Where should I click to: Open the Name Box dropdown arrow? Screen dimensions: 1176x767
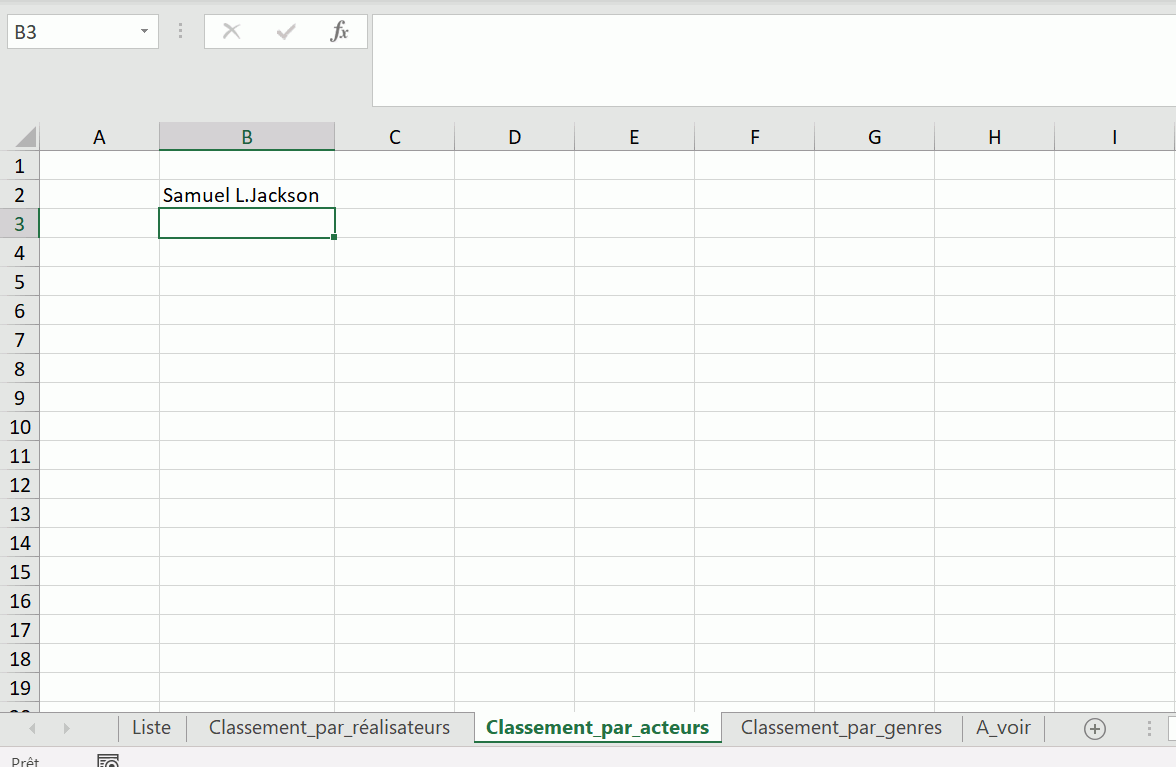(144, 32)
